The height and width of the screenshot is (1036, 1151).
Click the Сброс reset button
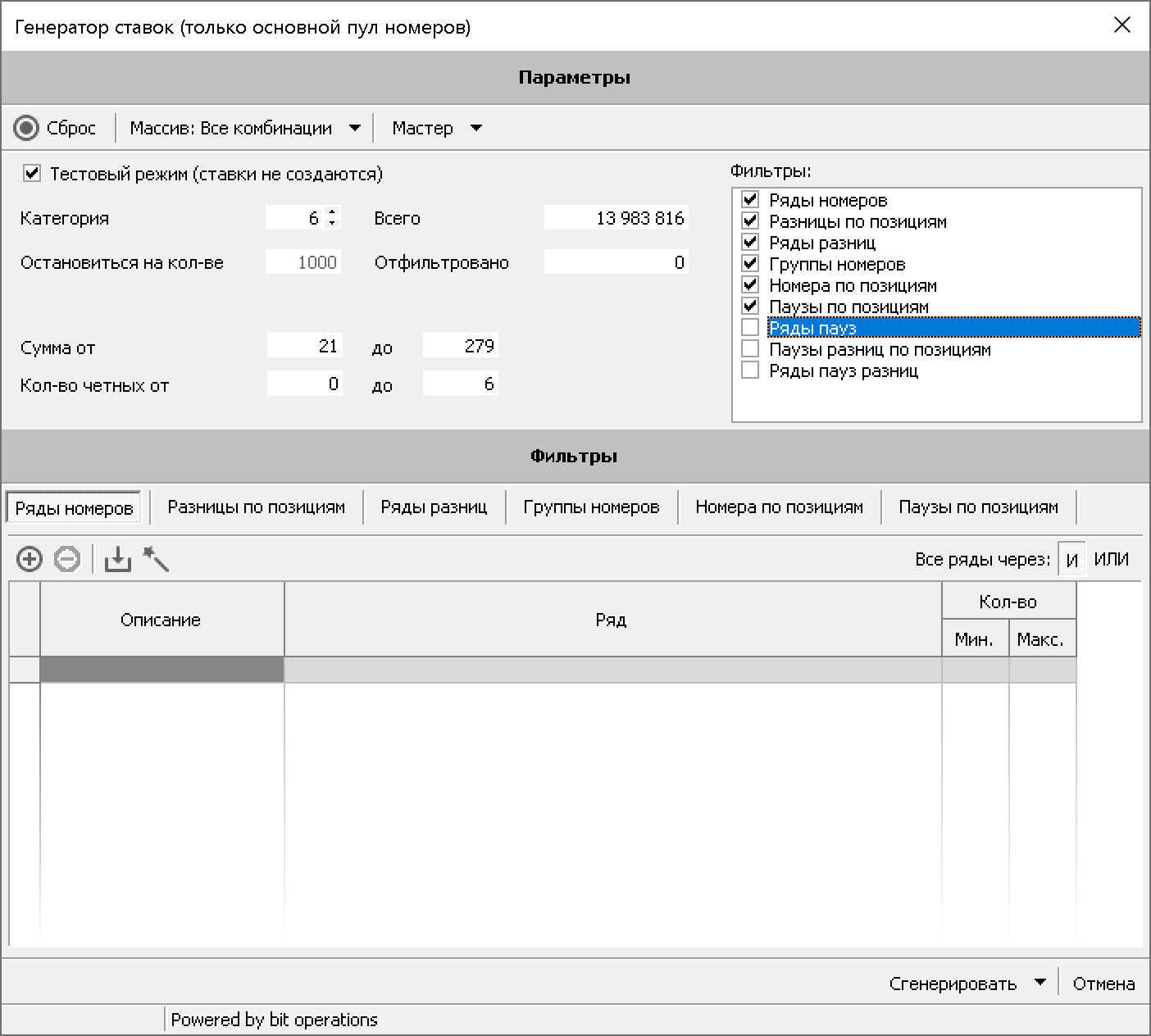[56, 128]
